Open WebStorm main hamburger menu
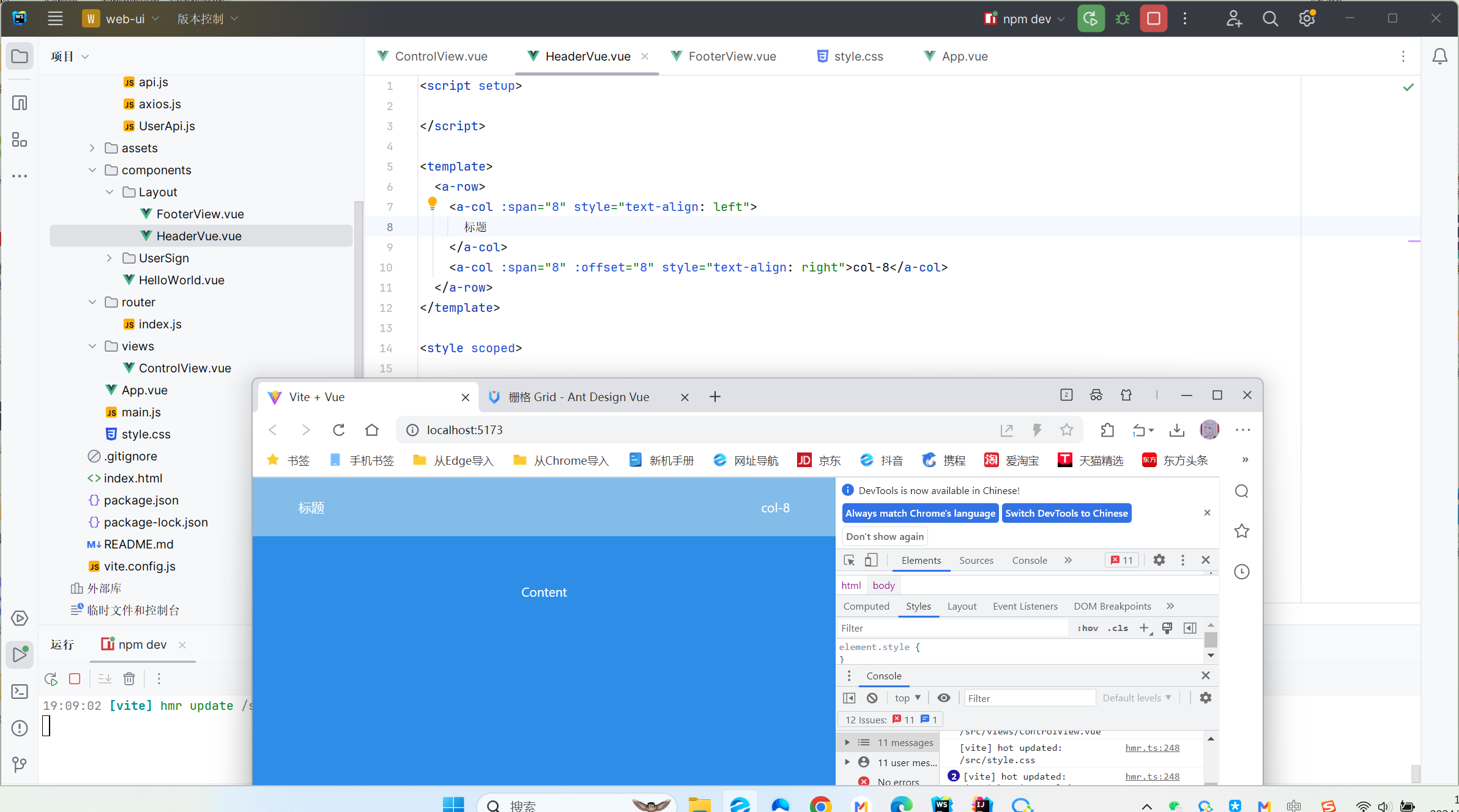The height and width of the screenshot is (812, 1459). tap(55, 18)
